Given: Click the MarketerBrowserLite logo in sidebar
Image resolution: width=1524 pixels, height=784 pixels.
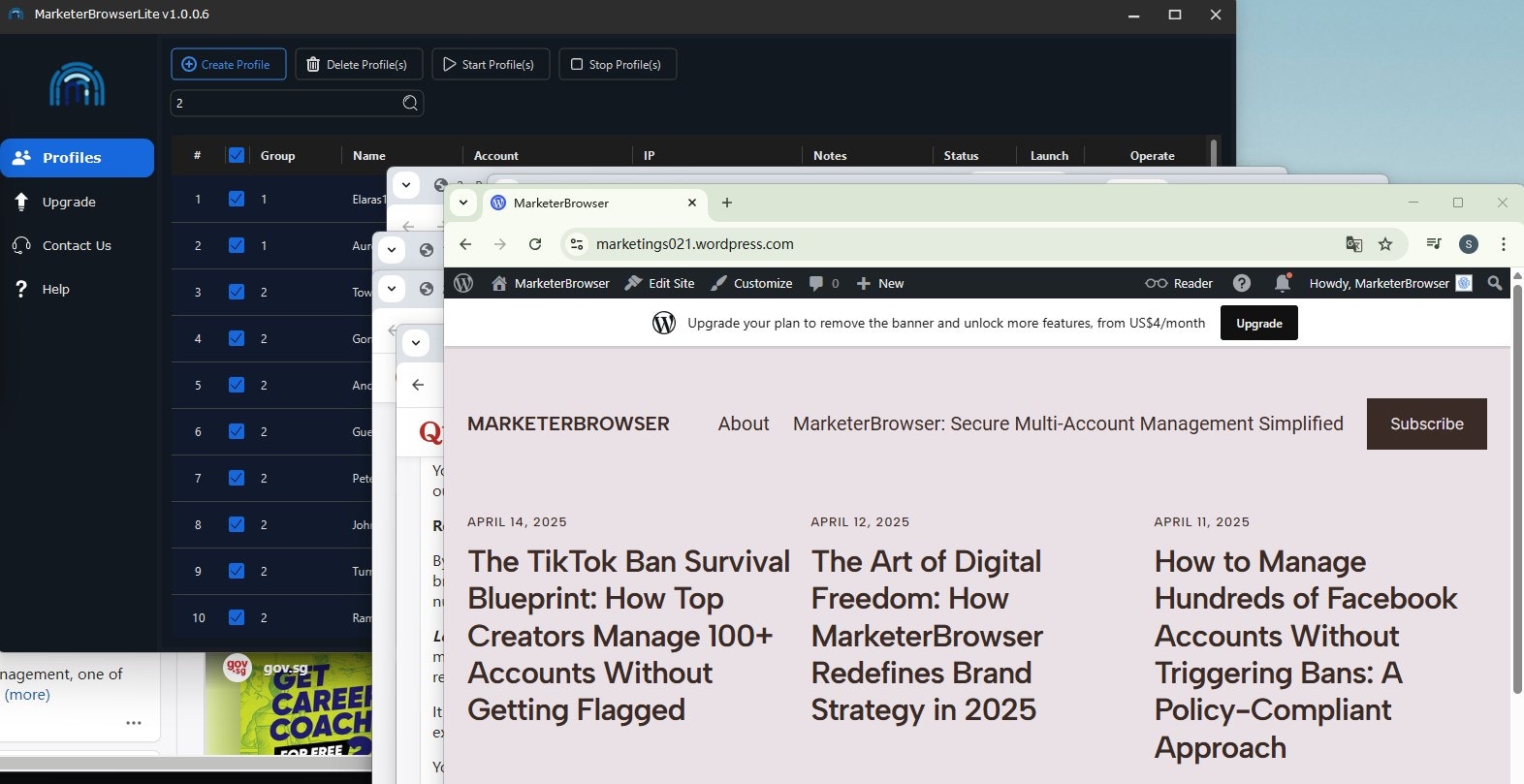Looking at the screenshot, I should [77, 85].
